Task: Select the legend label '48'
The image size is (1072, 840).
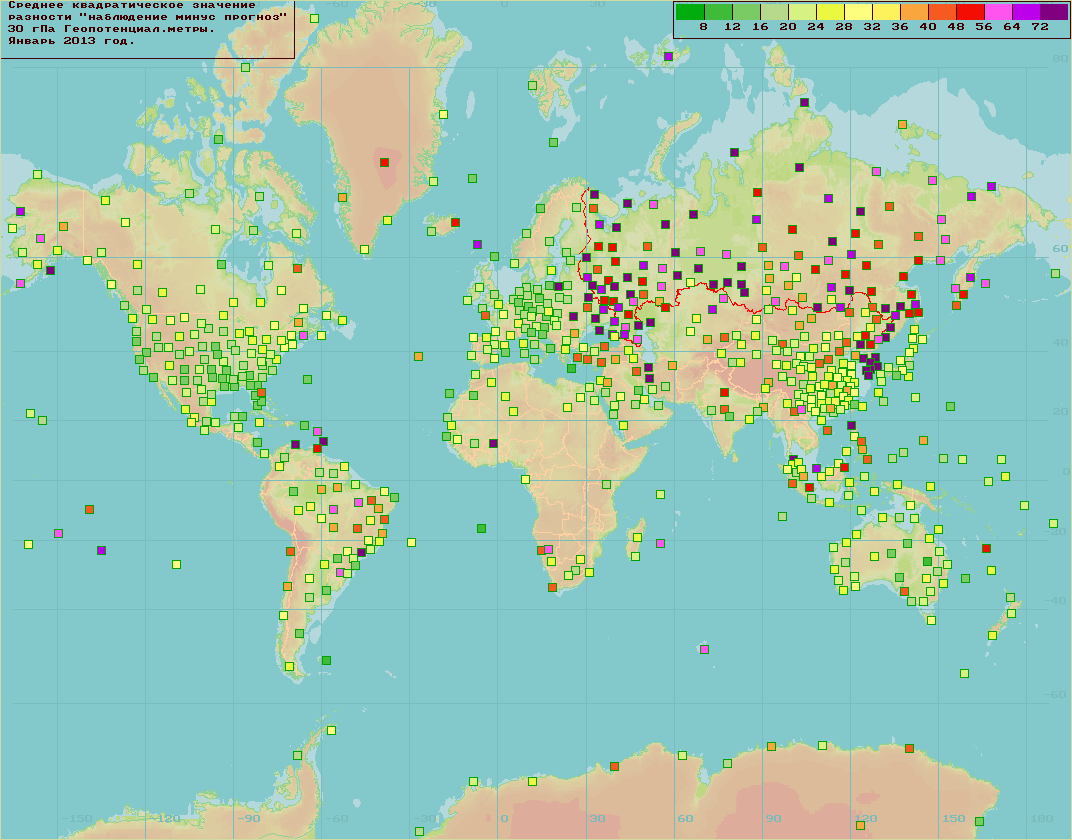Action: [x=956, y=27]
